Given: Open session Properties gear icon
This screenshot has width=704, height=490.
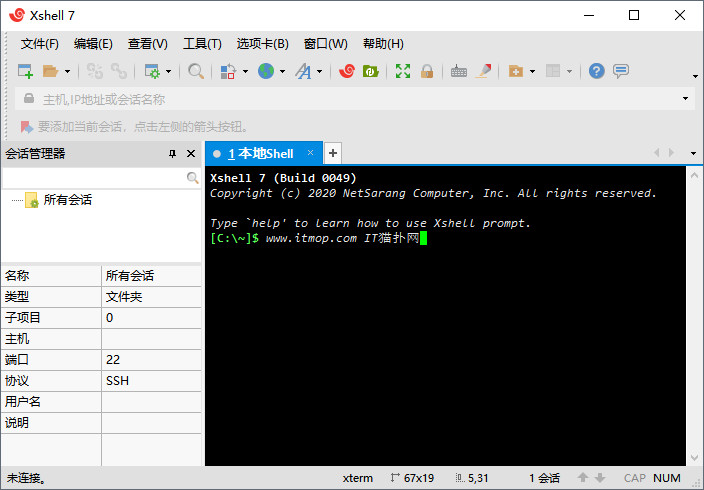Looking at the screenshot, I should [x=152, y=71].
